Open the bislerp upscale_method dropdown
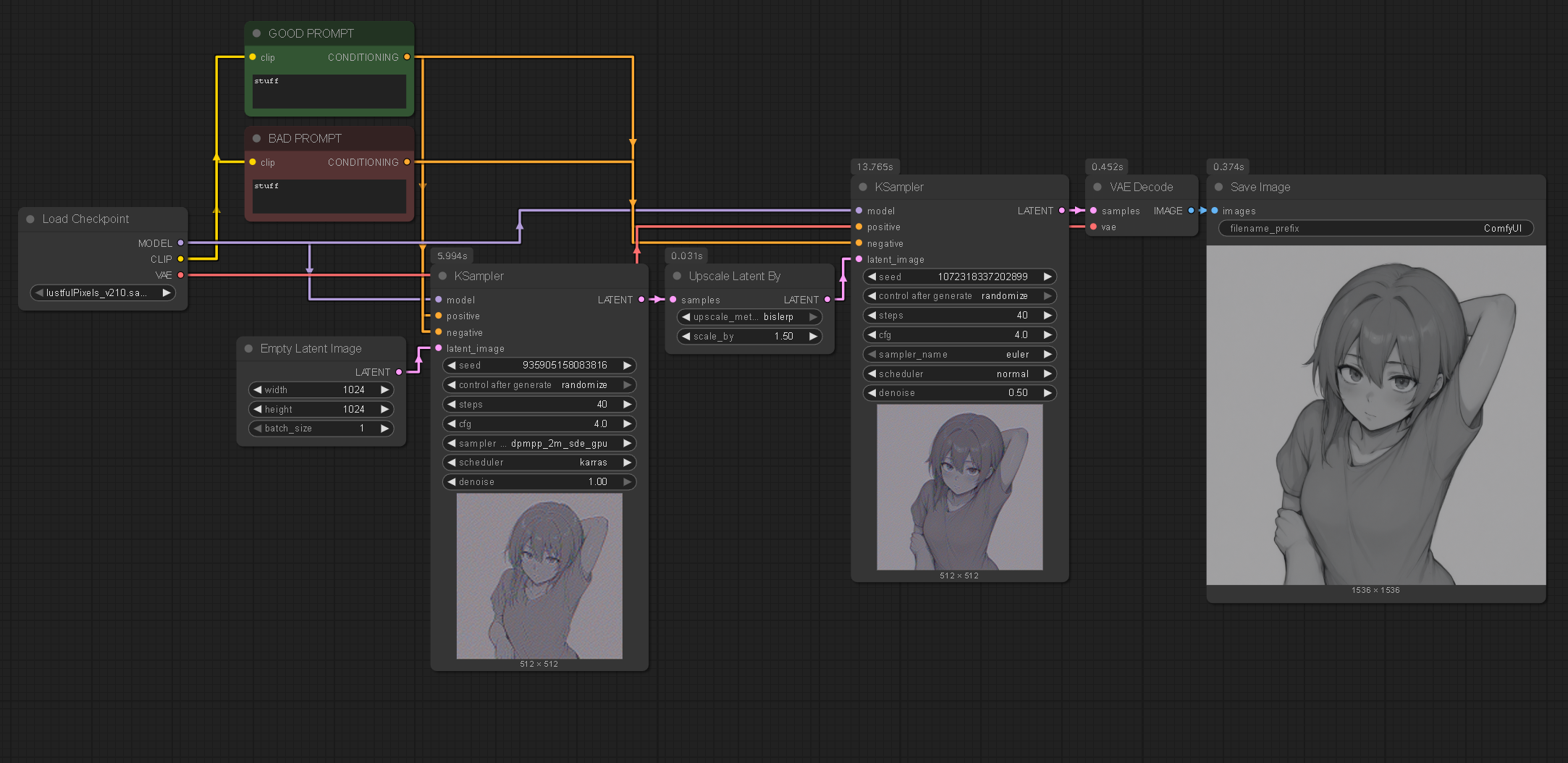 point(750,316)
